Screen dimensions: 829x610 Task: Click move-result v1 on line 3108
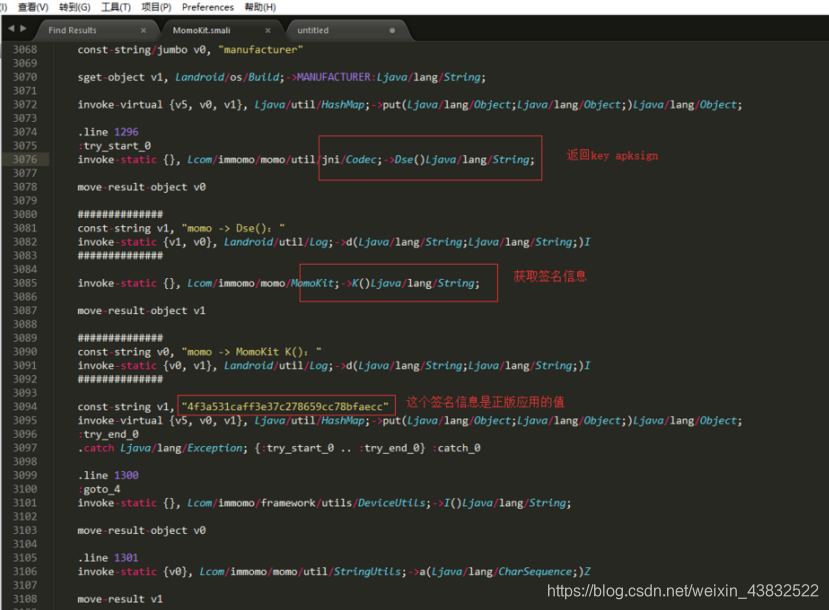pos(120,599)
